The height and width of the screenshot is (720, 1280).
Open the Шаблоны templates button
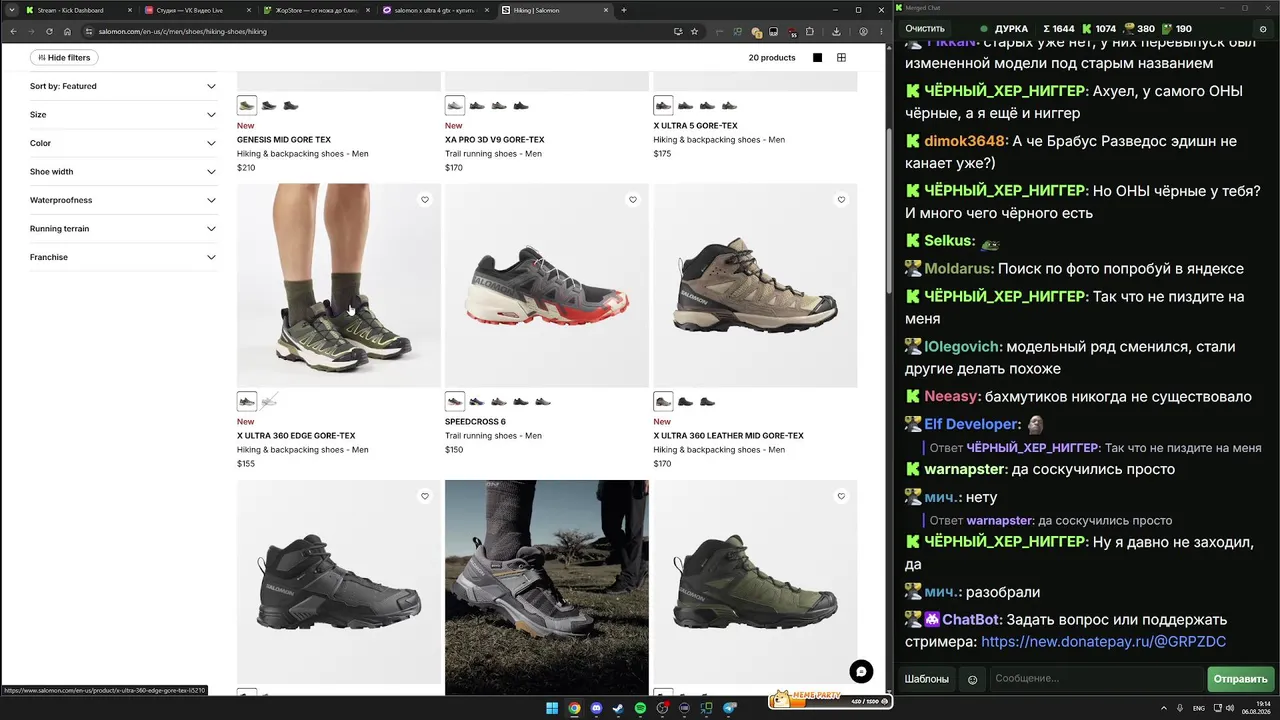(927, 679)
